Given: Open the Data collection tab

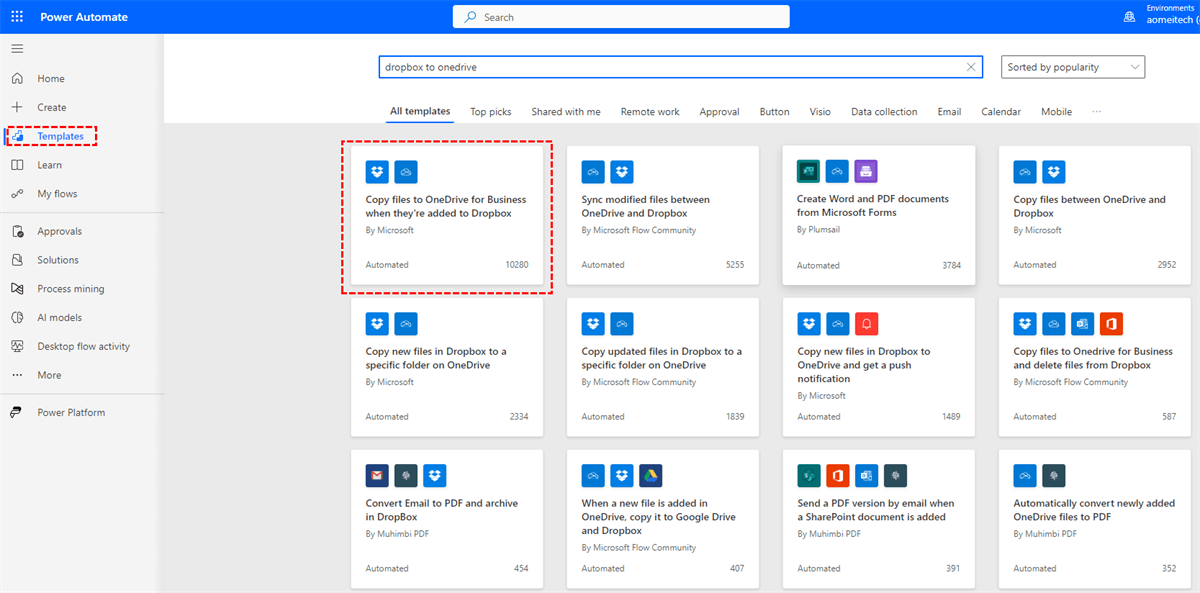Looking at the screenshot, I should click(884, 112).
